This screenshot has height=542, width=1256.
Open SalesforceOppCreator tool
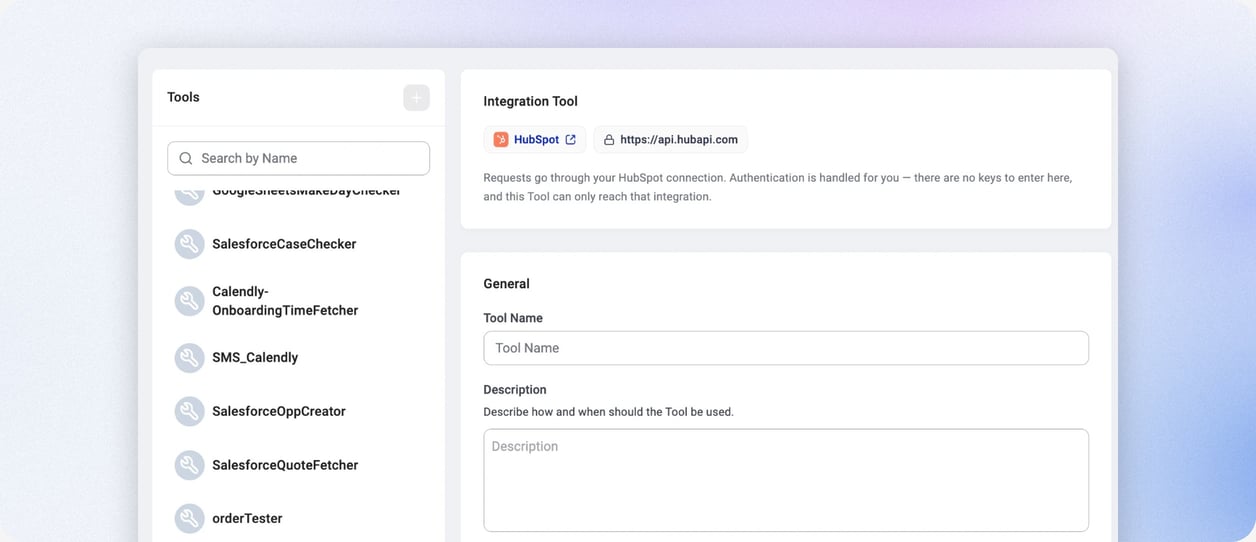coord(279,411)
